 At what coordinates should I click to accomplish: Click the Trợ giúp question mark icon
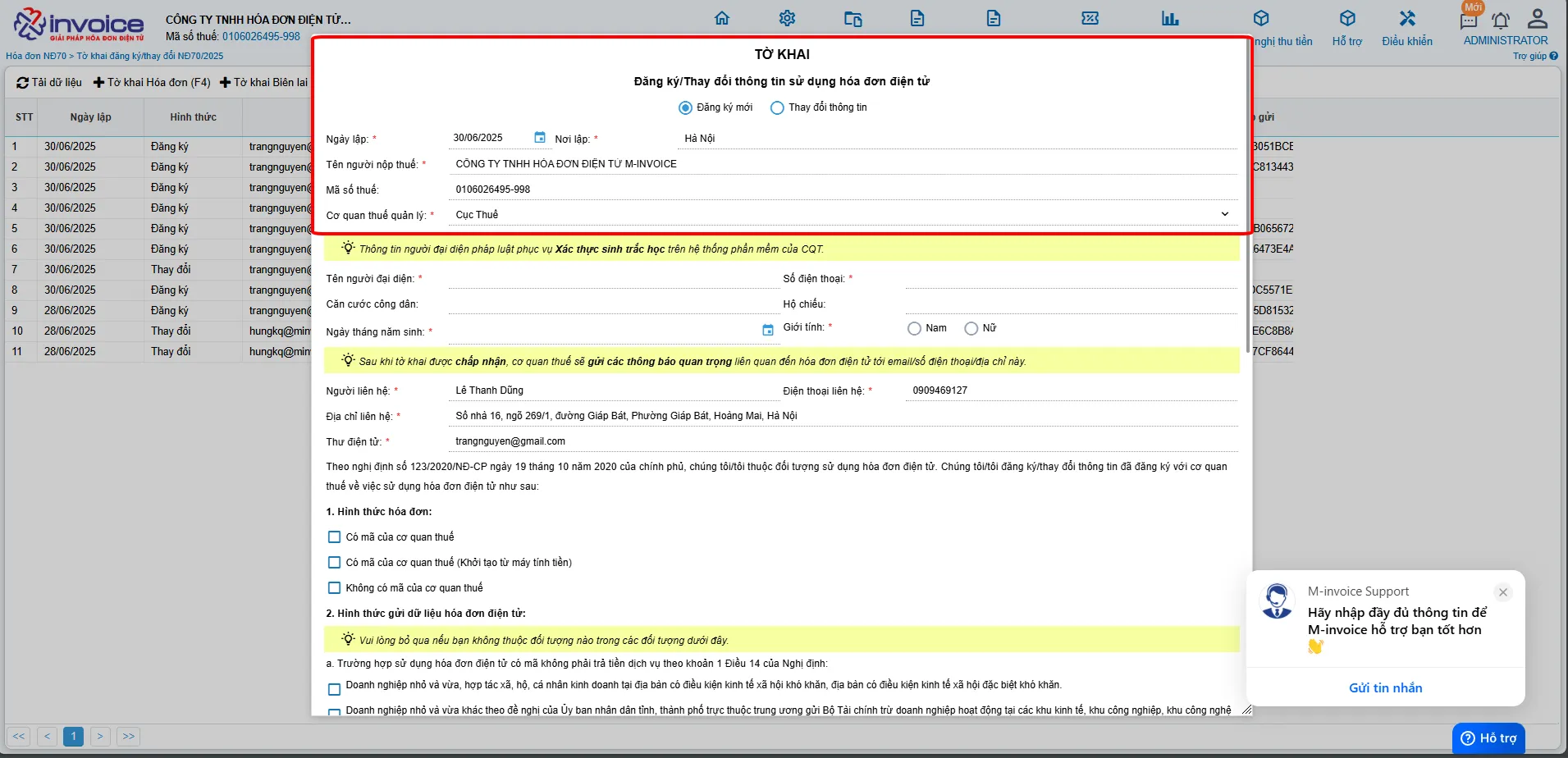[1553, 56]
